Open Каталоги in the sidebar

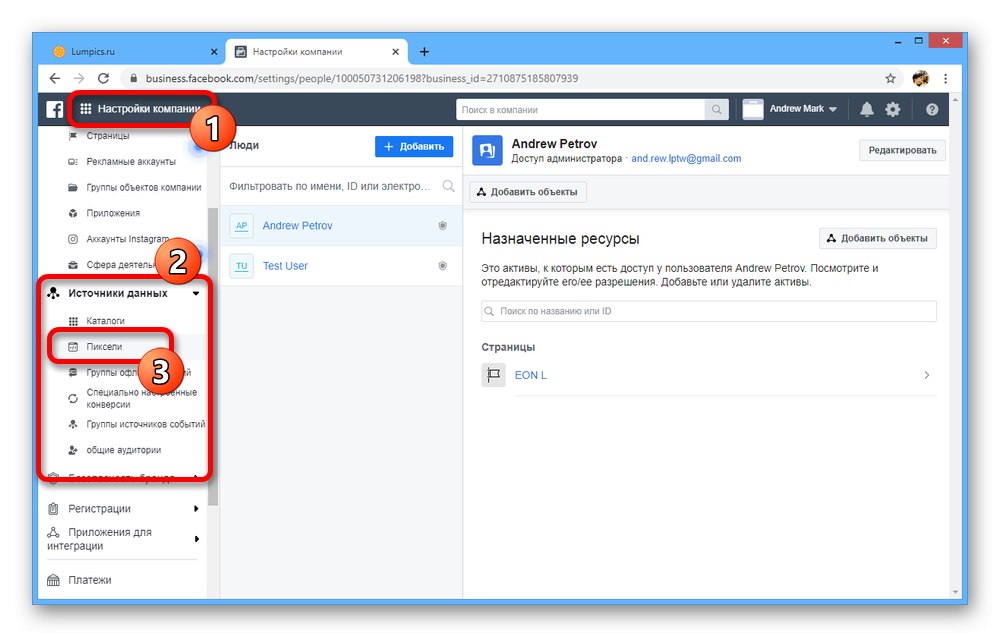pyautogui.click(x=105, y=321)
